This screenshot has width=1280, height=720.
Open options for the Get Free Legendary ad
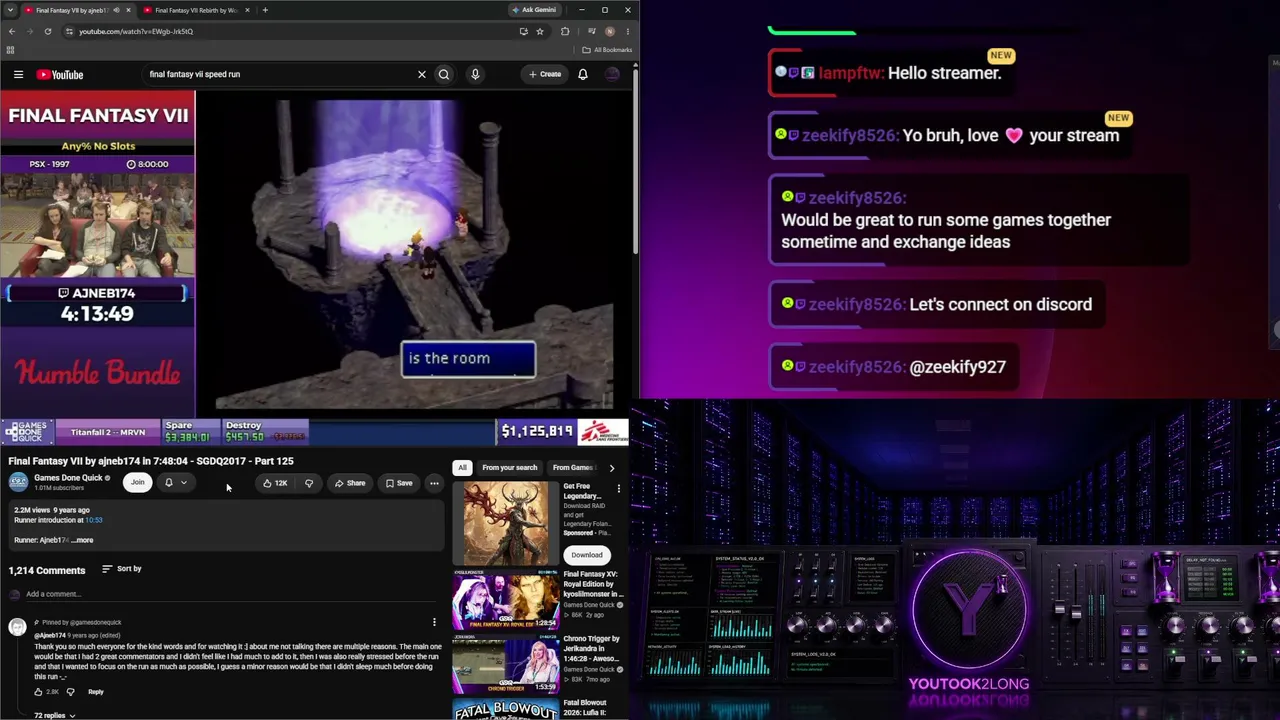click(618, 489)
